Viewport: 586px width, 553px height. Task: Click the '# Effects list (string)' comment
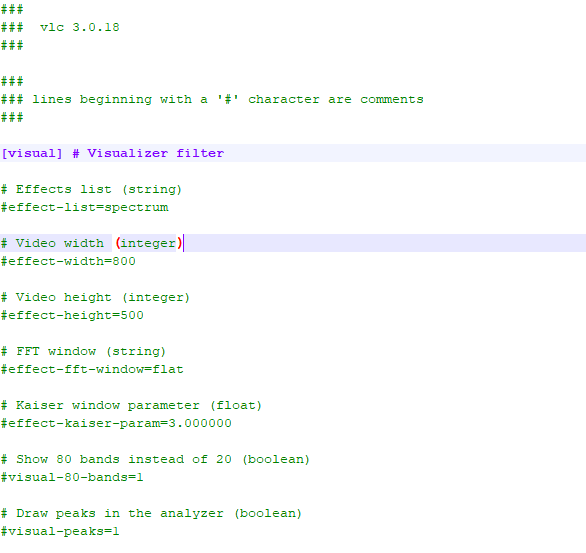pos(92,189)
